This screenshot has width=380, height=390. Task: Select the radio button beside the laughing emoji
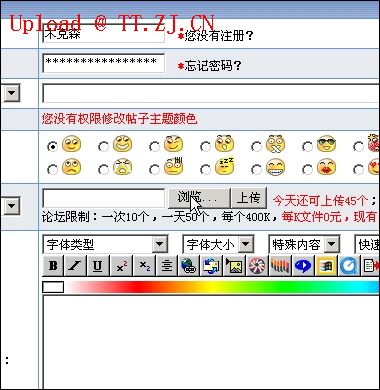click(103, 147)
